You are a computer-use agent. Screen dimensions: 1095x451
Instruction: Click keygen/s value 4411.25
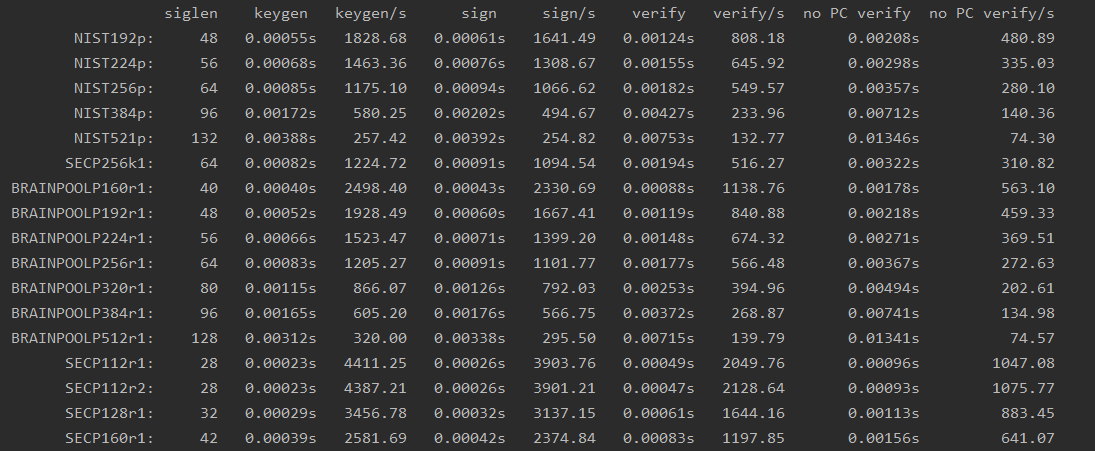coord(376,364)
